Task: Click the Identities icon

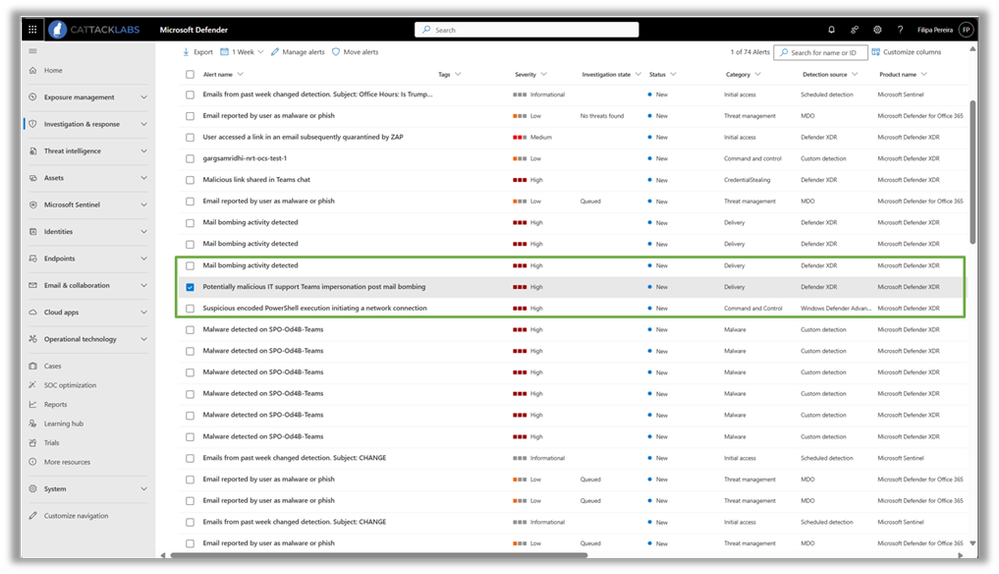Action: [32, 231]
